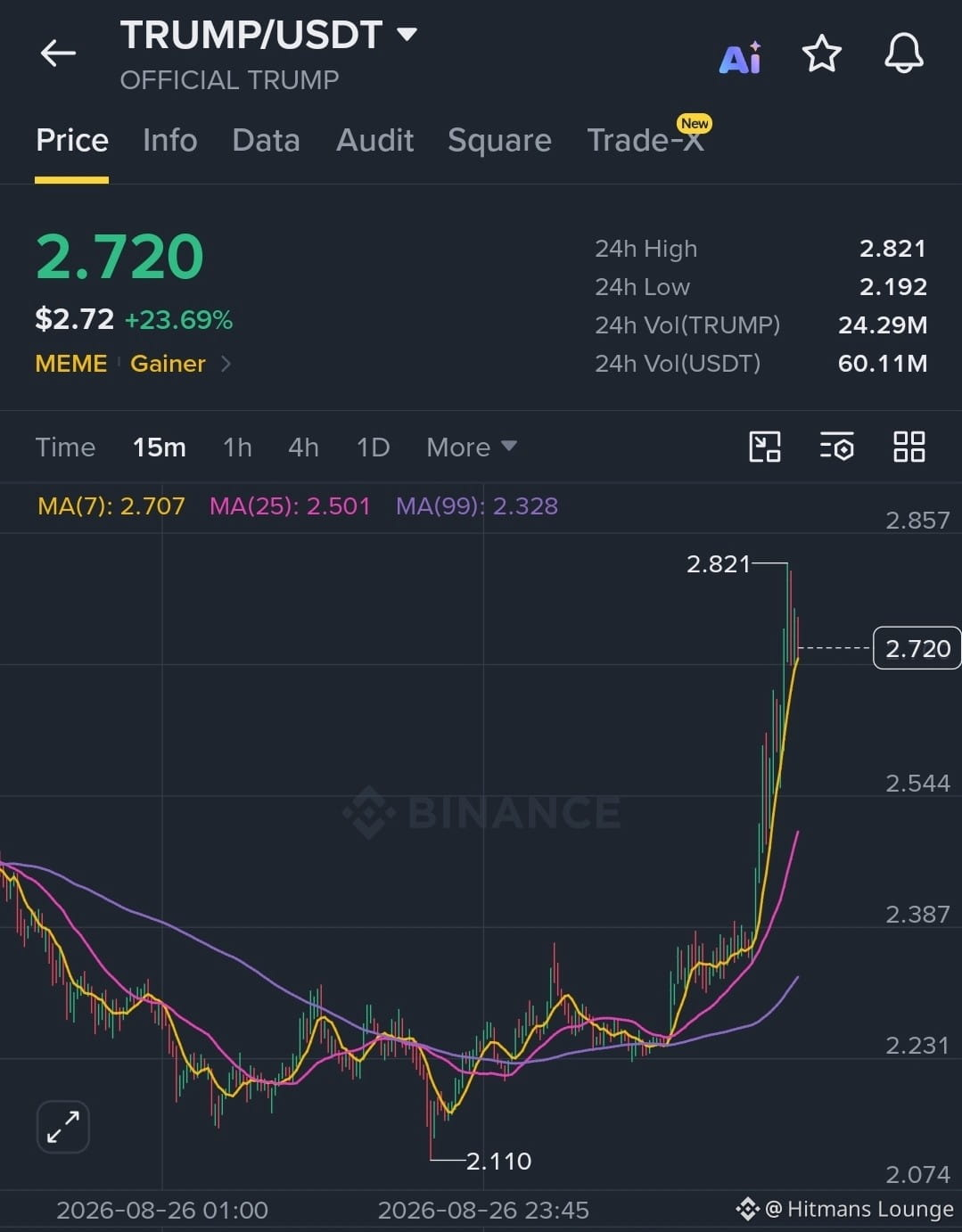Click the 2.110 low marker on chart
This screenshot has height=1232, width=962.
click(498, 1161)
